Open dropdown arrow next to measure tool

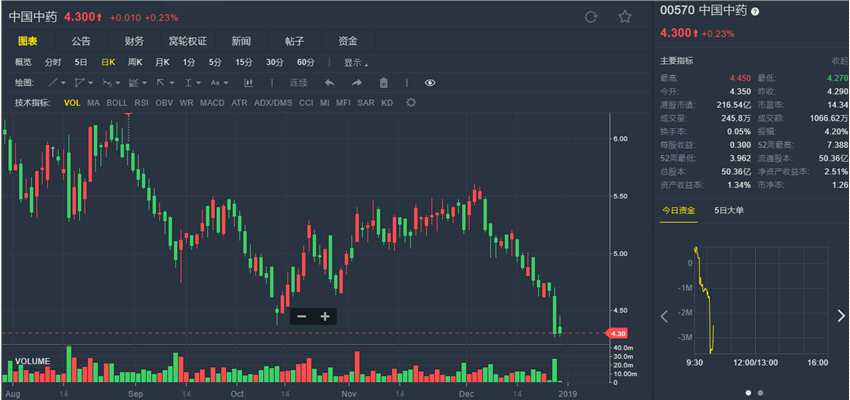[x=198, y=83]
